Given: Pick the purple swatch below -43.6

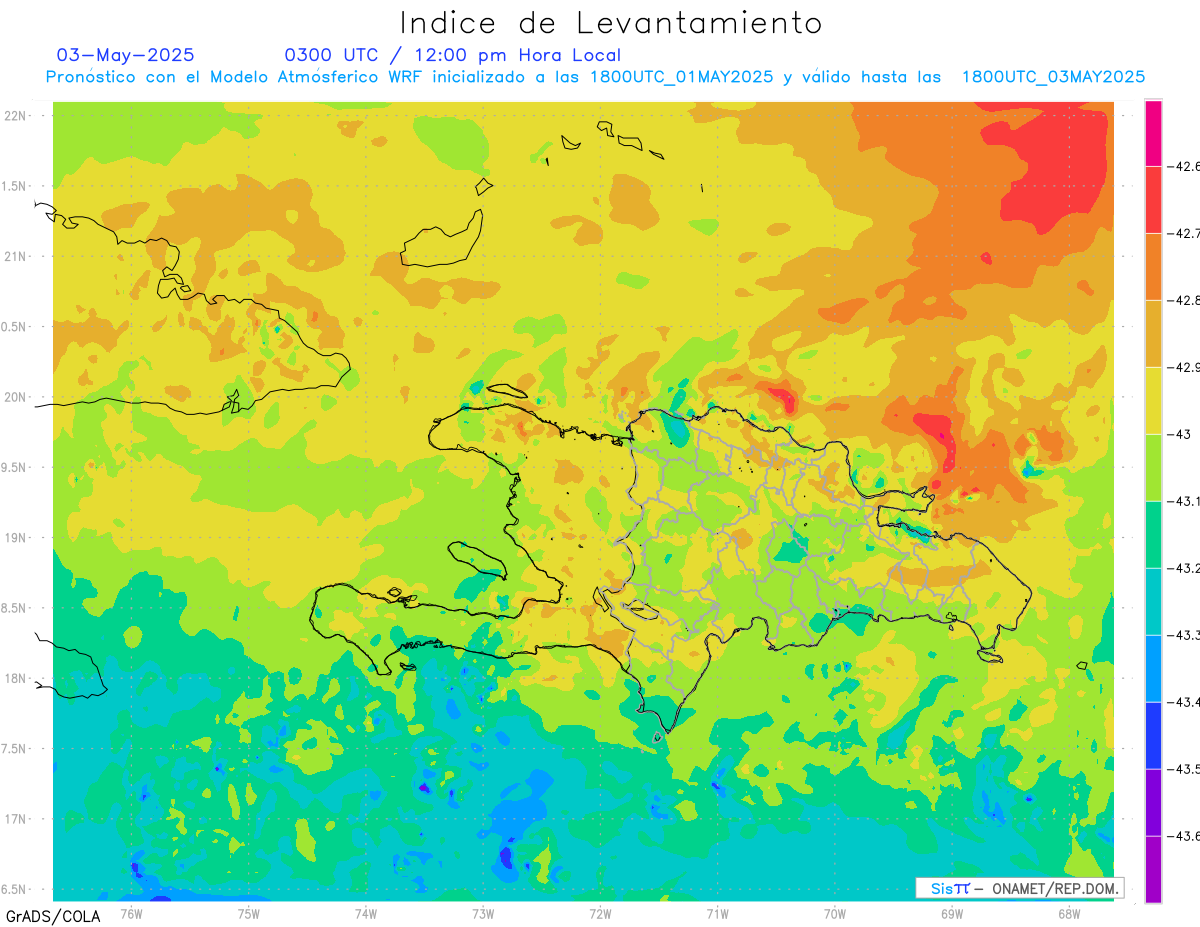Looking at the screenshot, I should [x=1153, y=869].
